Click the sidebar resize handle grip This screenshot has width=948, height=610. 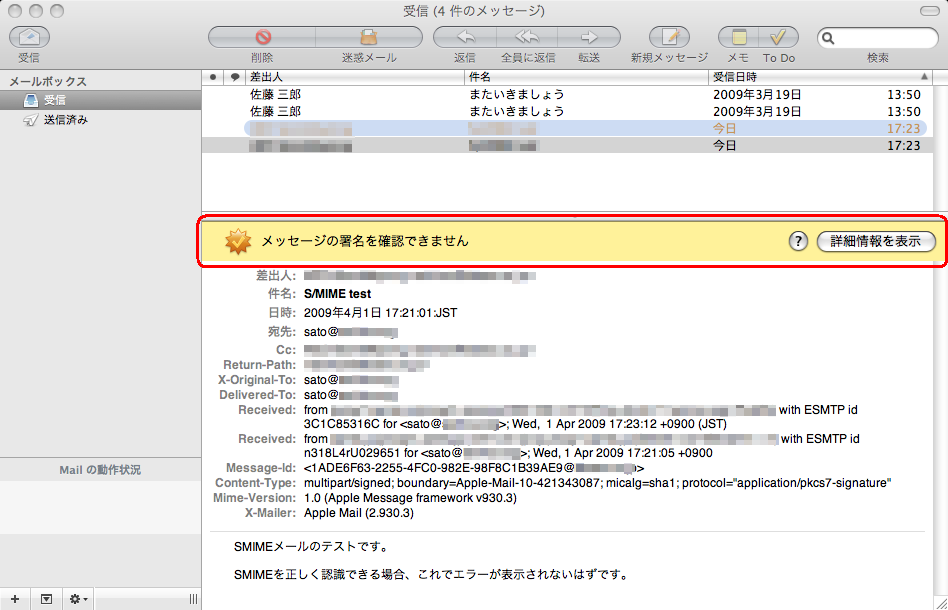pos(193,599)
